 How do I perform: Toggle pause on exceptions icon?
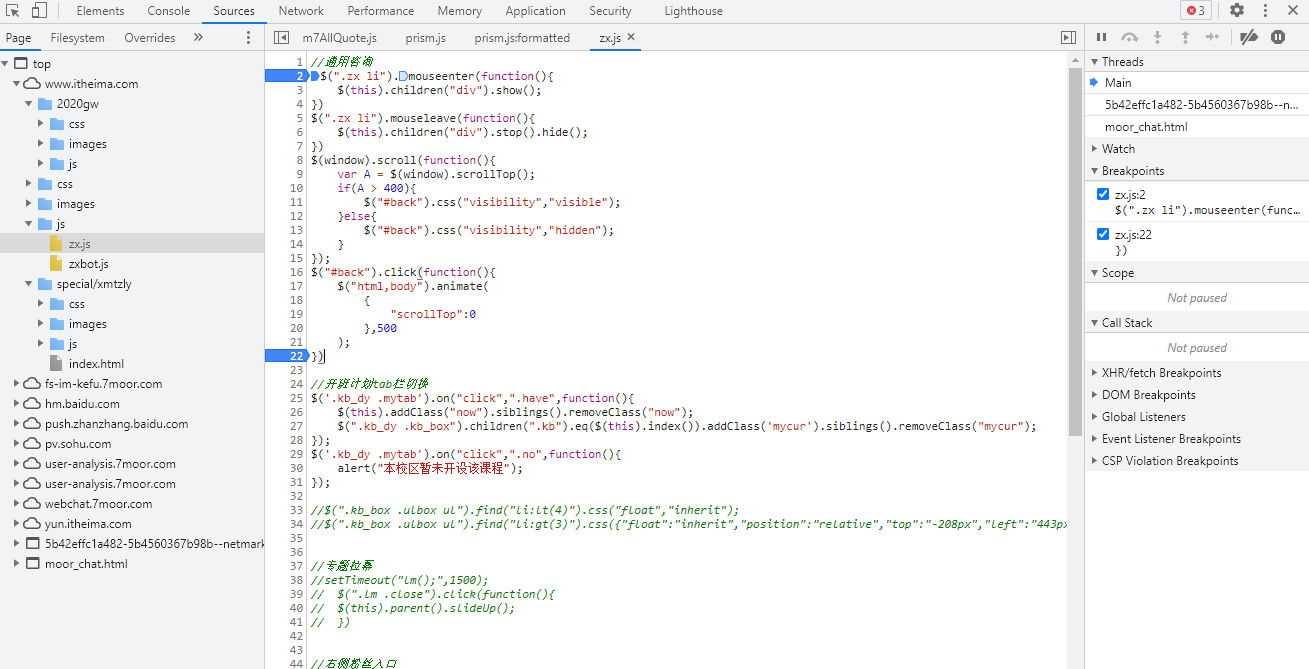pyautogui.click(x=1278, y=37)
